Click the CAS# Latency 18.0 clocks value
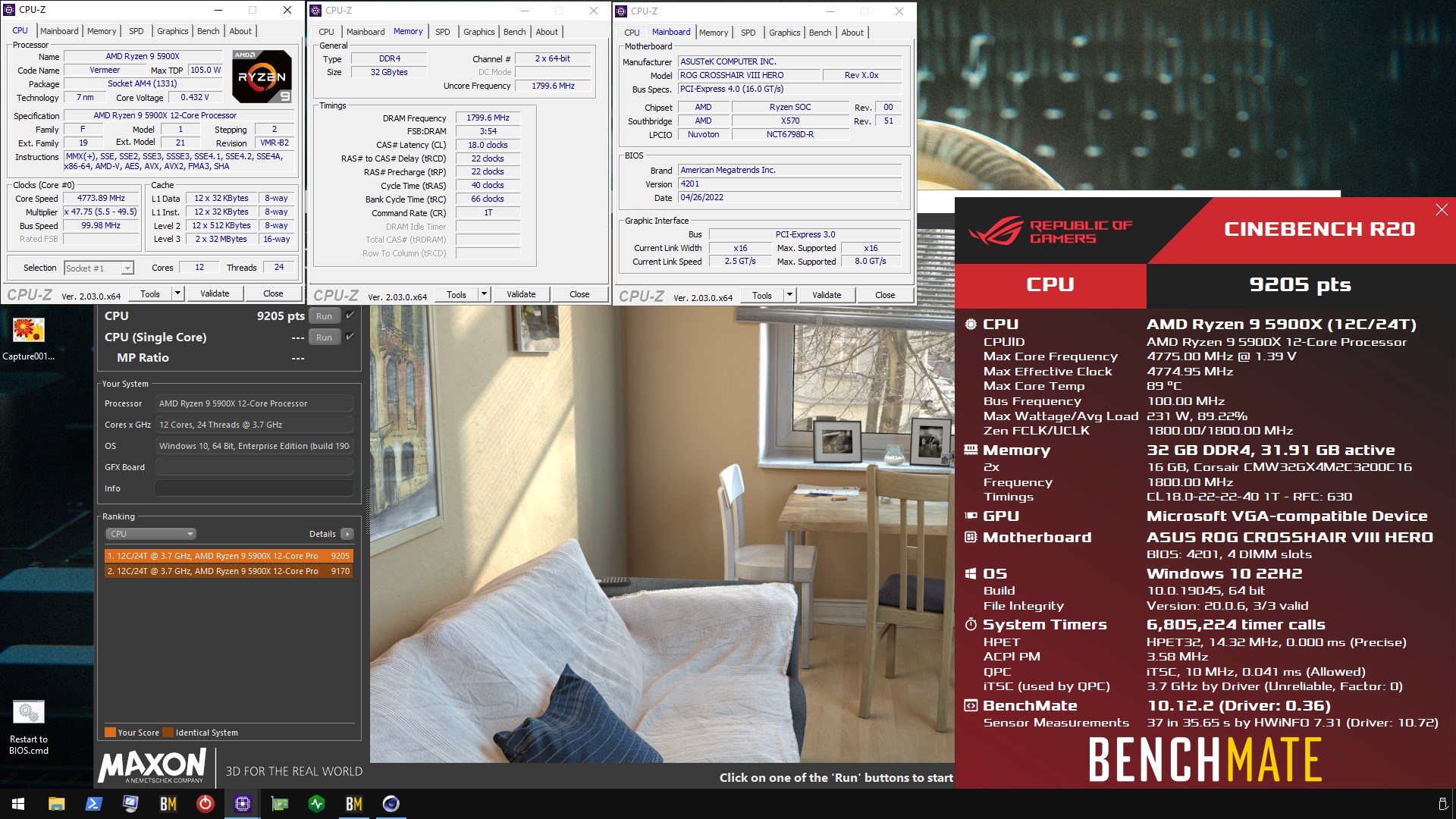This screenshot has height=819, width=1456. tap(488, 145)
